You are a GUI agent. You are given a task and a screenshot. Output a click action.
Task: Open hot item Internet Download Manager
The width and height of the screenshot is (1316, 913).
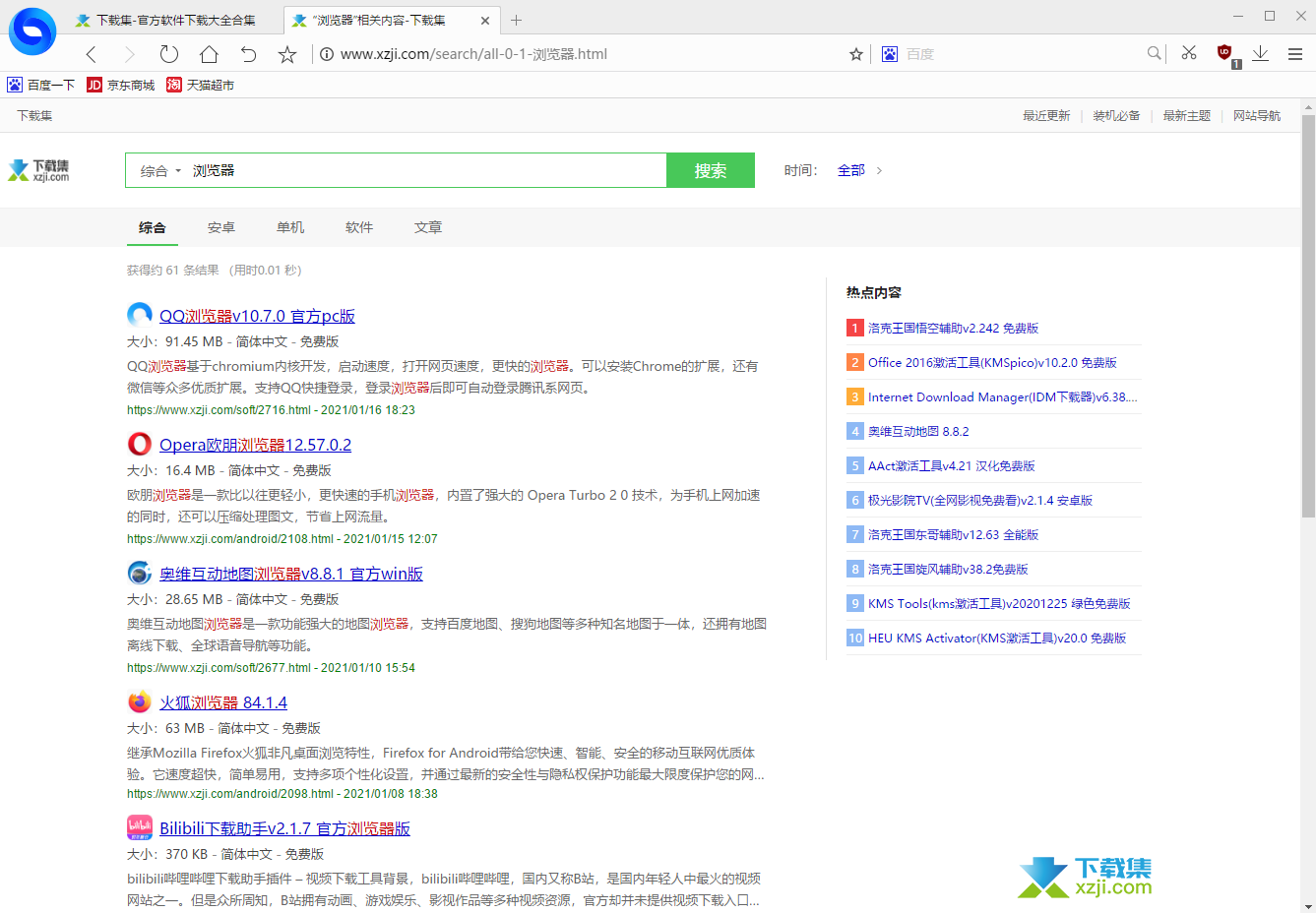[x=1002, y=396]
